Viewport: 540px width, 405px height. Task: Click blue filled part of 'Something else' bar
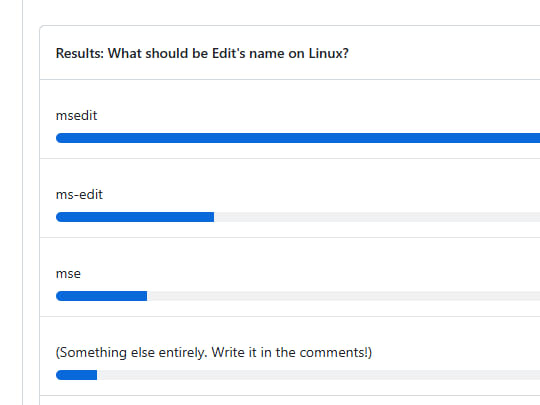(76, 375)
